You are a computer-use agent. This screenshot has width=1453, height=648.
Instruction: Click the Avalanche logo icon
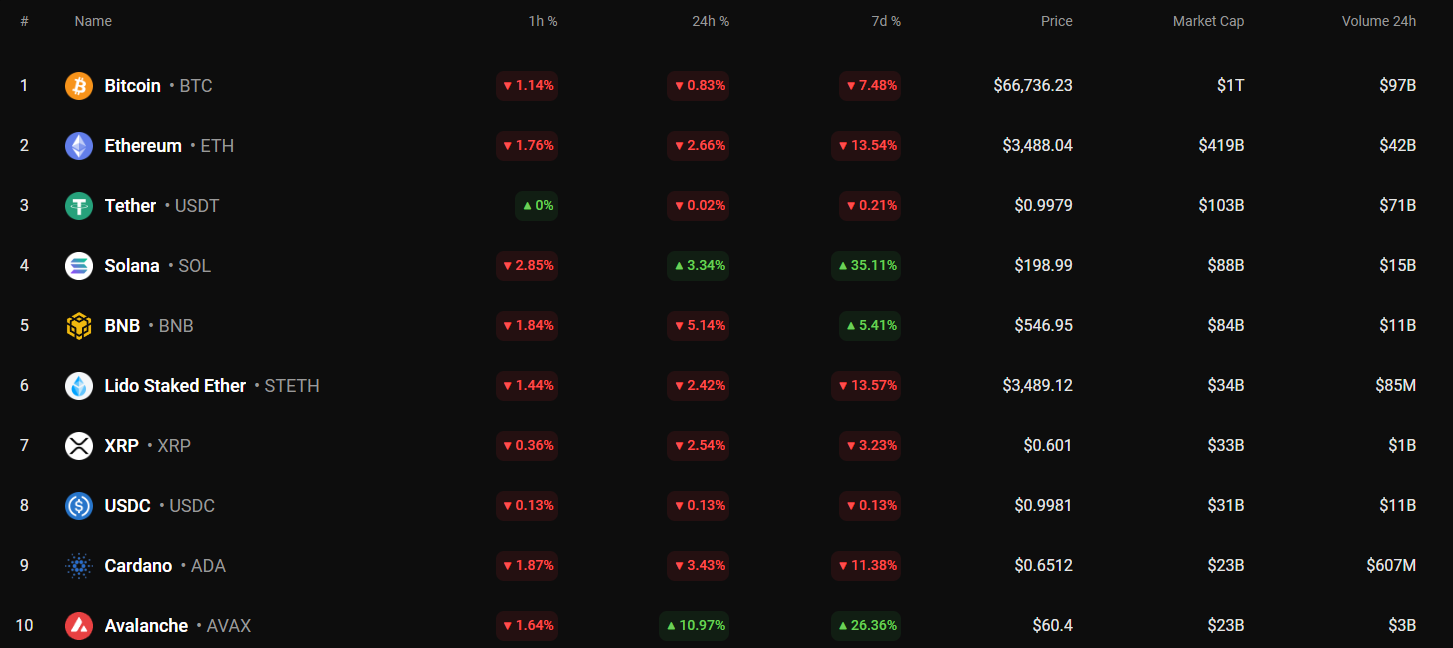click(x=79, y=626)
